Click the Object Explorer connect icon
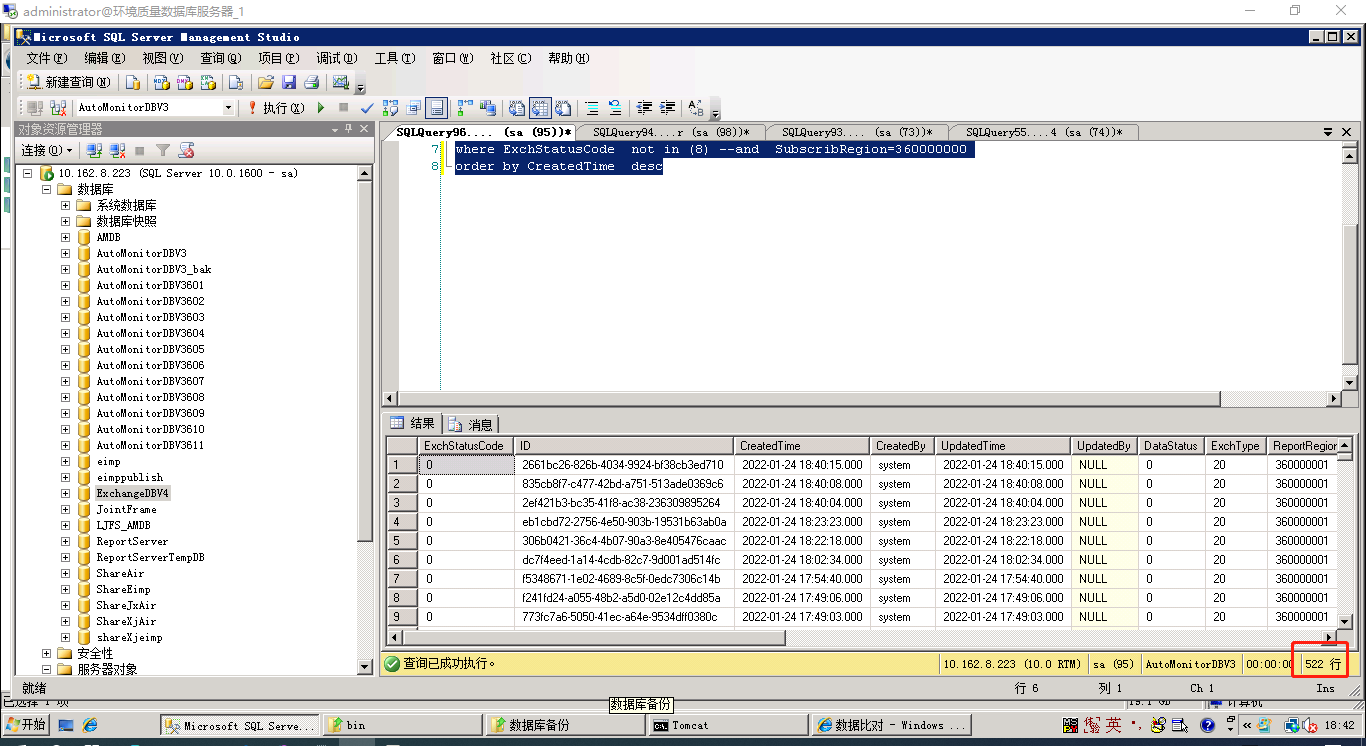The height and width of the screenshot is (746, 1366). point(94,150)
